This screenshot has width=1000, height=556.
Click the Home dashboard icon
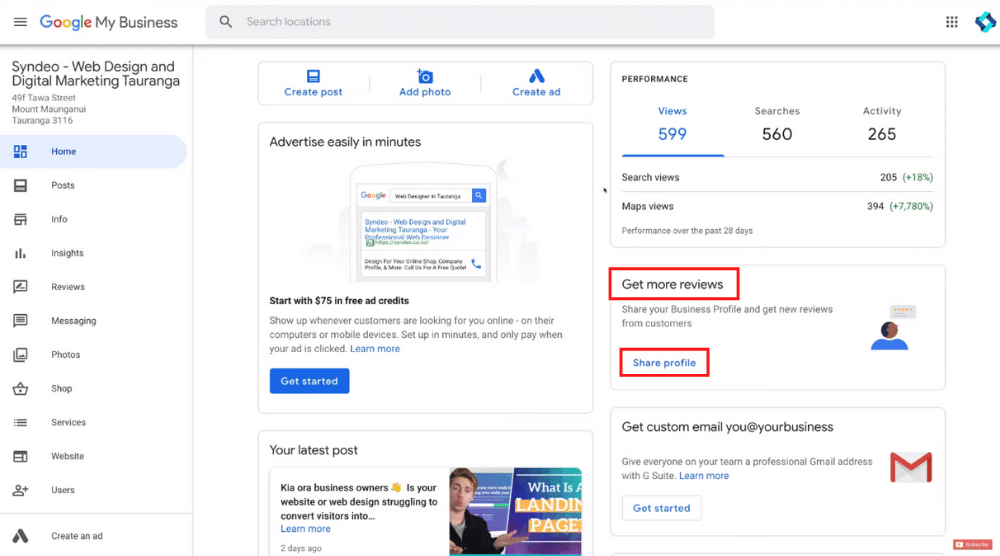pos(20,151)
